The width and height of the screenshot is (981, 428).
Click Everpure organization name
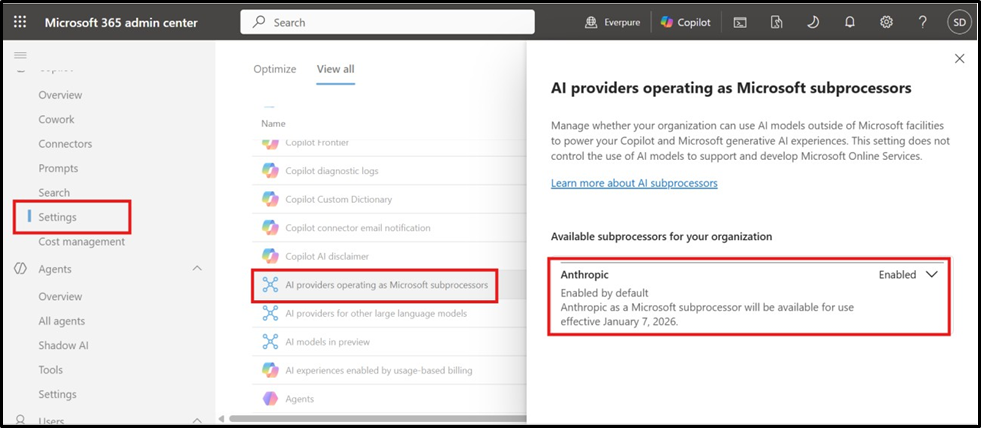pos(622,23)
